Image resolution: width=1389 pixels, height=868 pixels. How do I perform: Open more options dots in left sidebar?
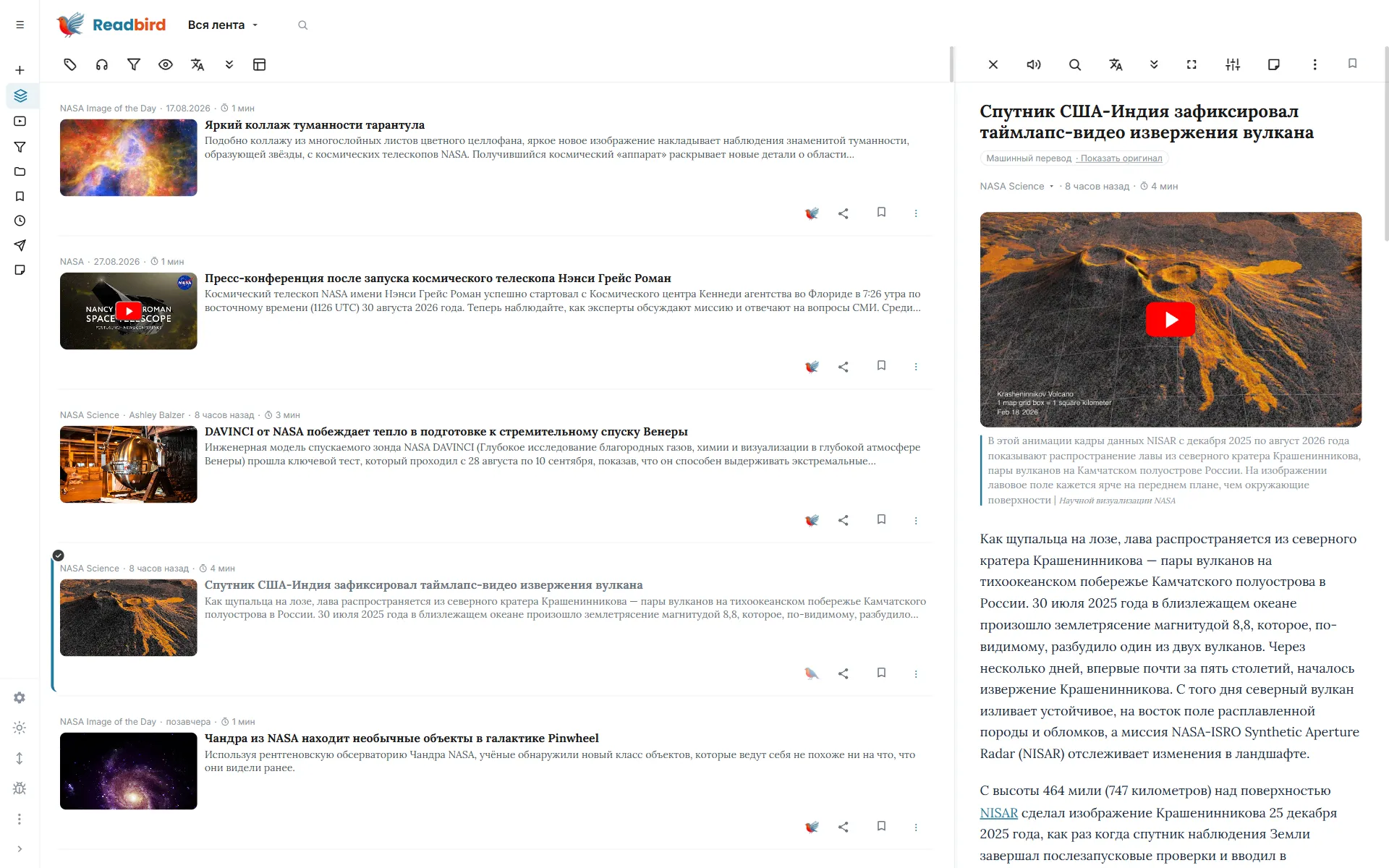click(20, 819)
